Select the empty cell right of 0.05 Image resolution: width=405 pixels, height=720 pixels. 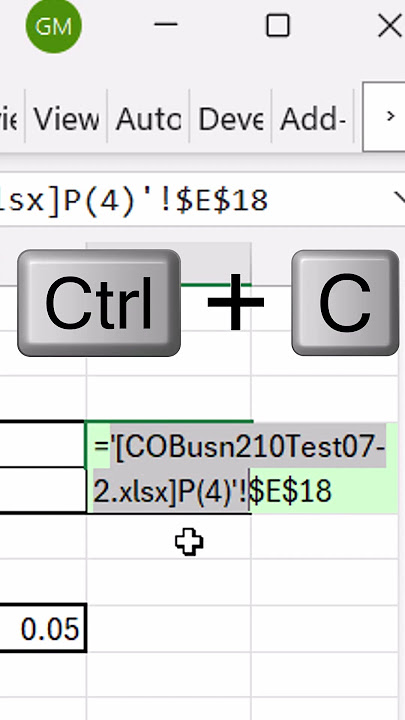(x=169, y=629)
